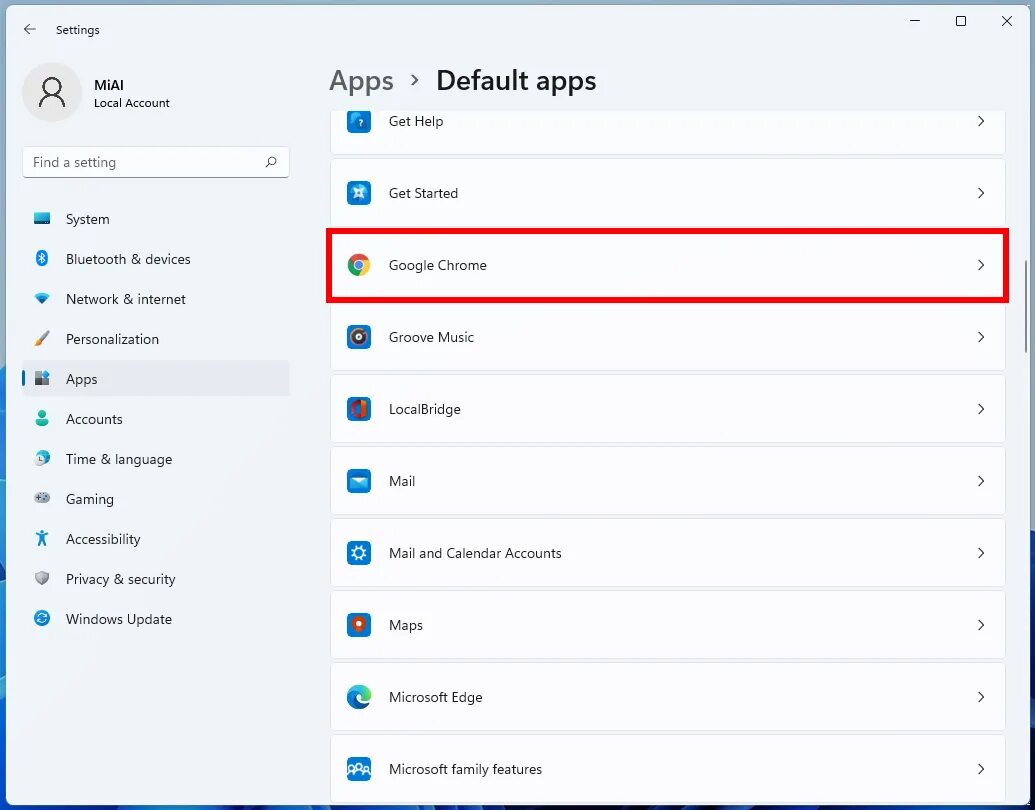1035x810 pixels.
Task: Click the LocalBridge Office icon
Action: click(358, 409)
